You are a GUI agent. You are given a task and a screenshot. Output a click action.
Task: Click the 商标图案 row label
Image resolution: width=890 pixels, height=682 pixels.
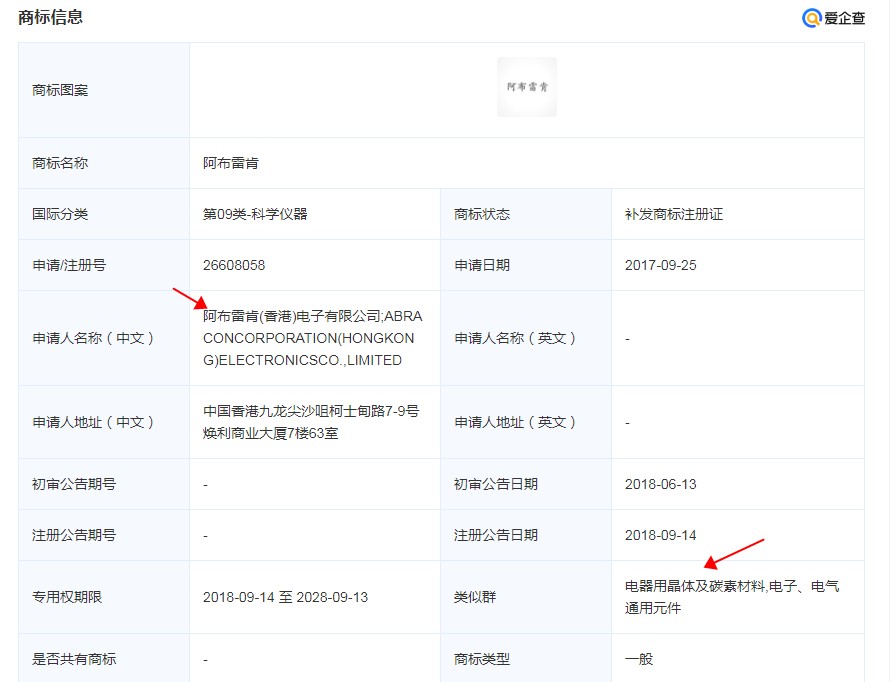[x=60, y=90]
